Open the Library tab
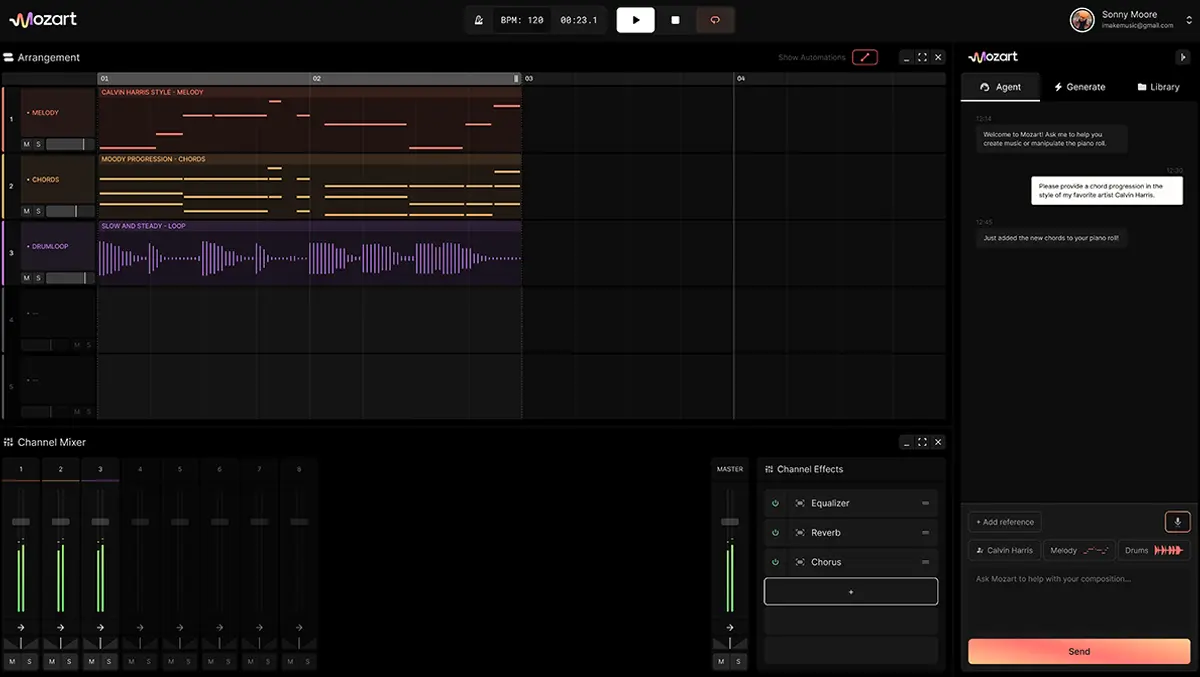 click(x=1158, y=87)
